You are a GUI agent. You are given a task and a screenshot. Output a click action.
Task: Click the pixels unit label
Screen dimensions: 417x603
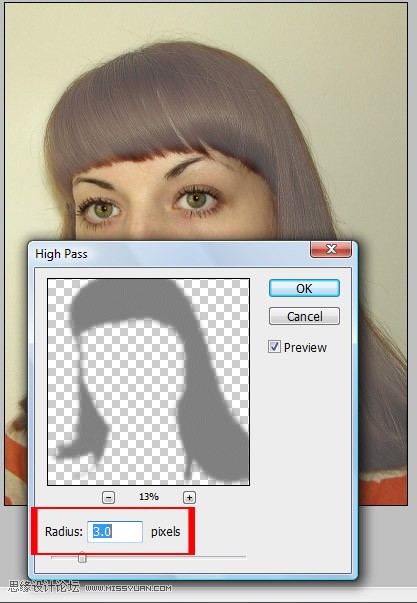coord(165,532)
